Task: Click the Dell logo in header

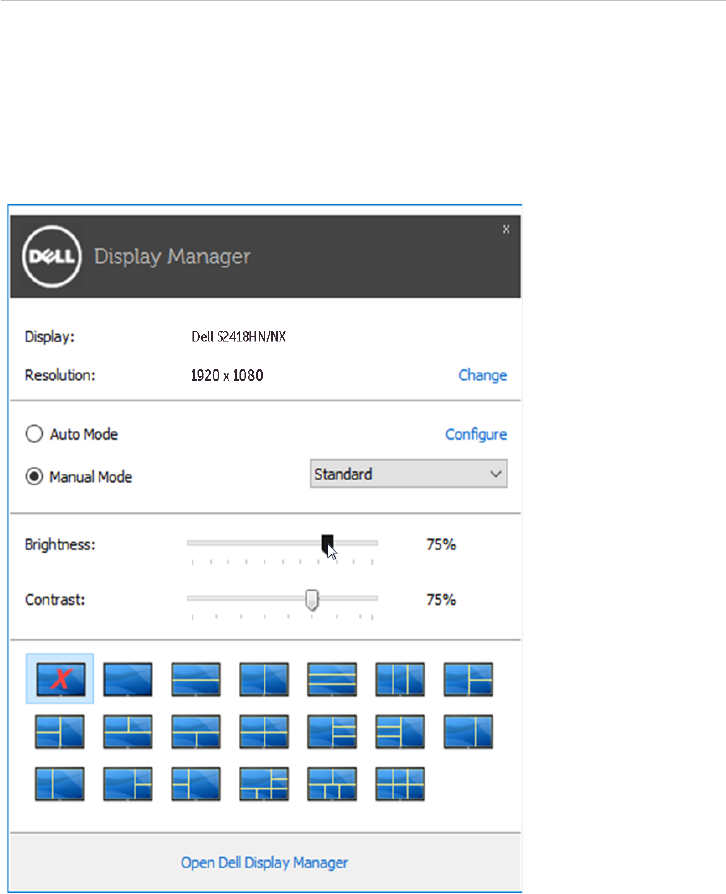Action: (x=52, y=256)
